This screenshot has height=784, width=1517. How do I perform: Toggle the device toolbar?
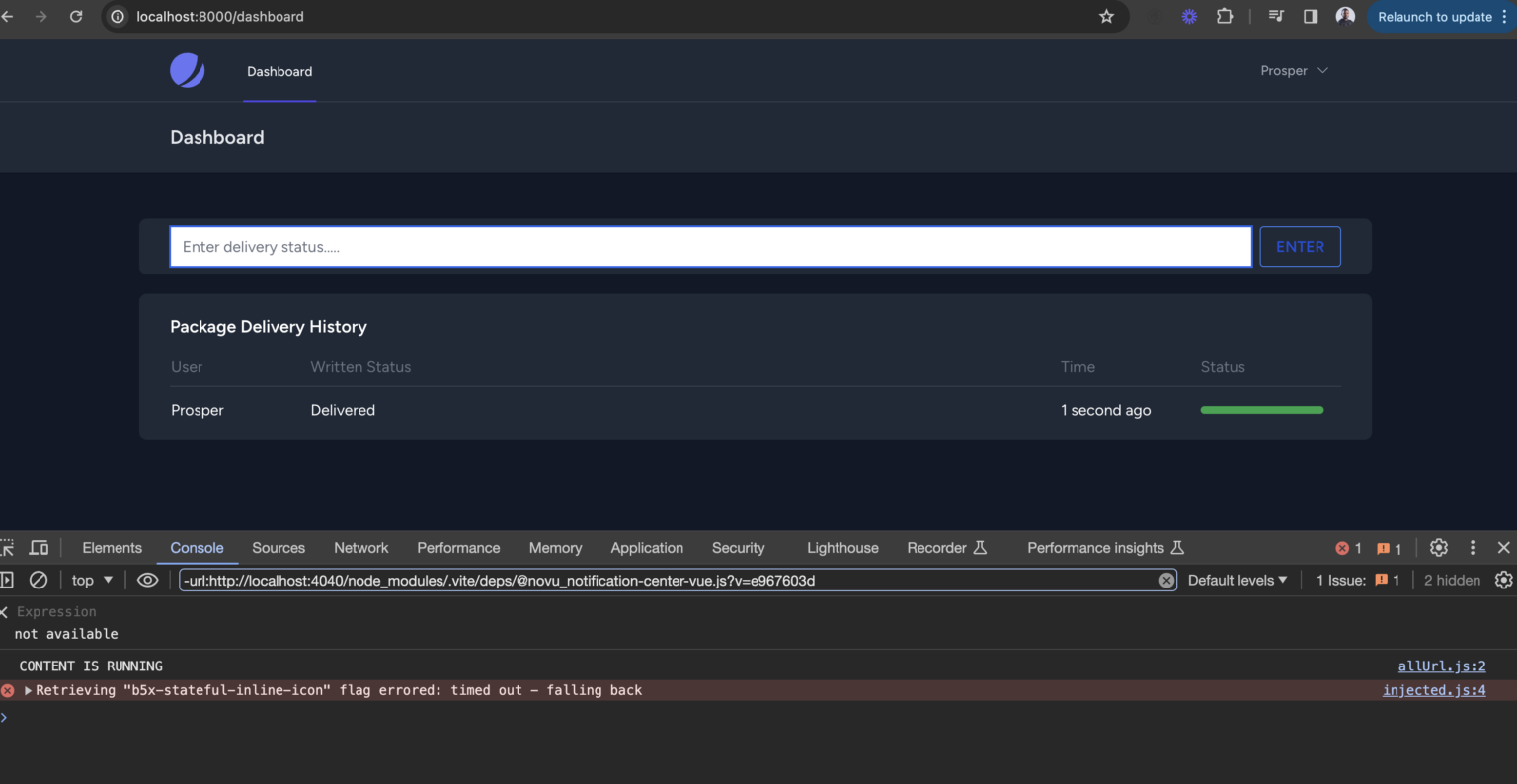(x=39, y=547)
